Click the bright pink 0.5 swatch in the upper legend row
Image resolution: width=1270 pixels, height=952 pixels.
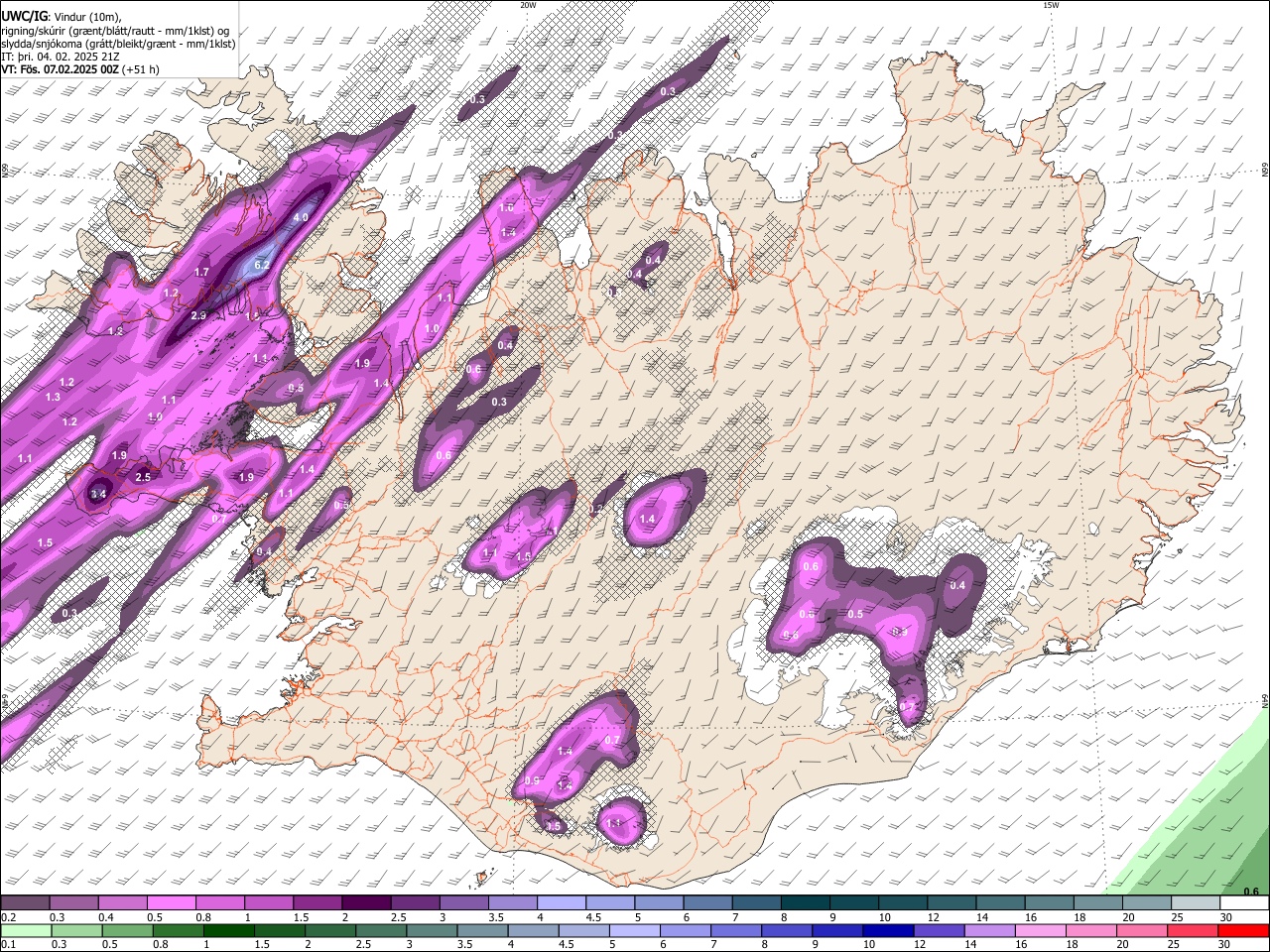pos(171,903)
